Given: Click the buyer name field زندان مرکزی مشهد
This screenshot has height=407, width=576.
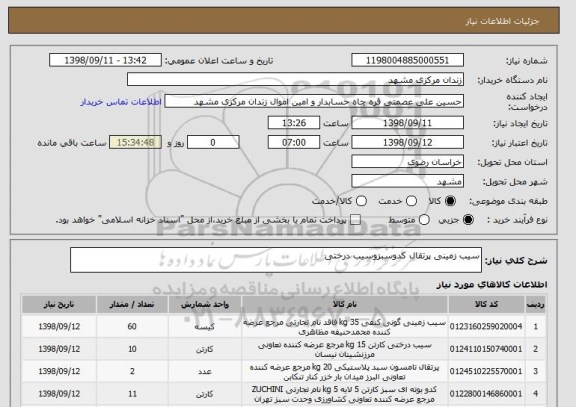Looking at the screenshot, I should pos(295,79).
